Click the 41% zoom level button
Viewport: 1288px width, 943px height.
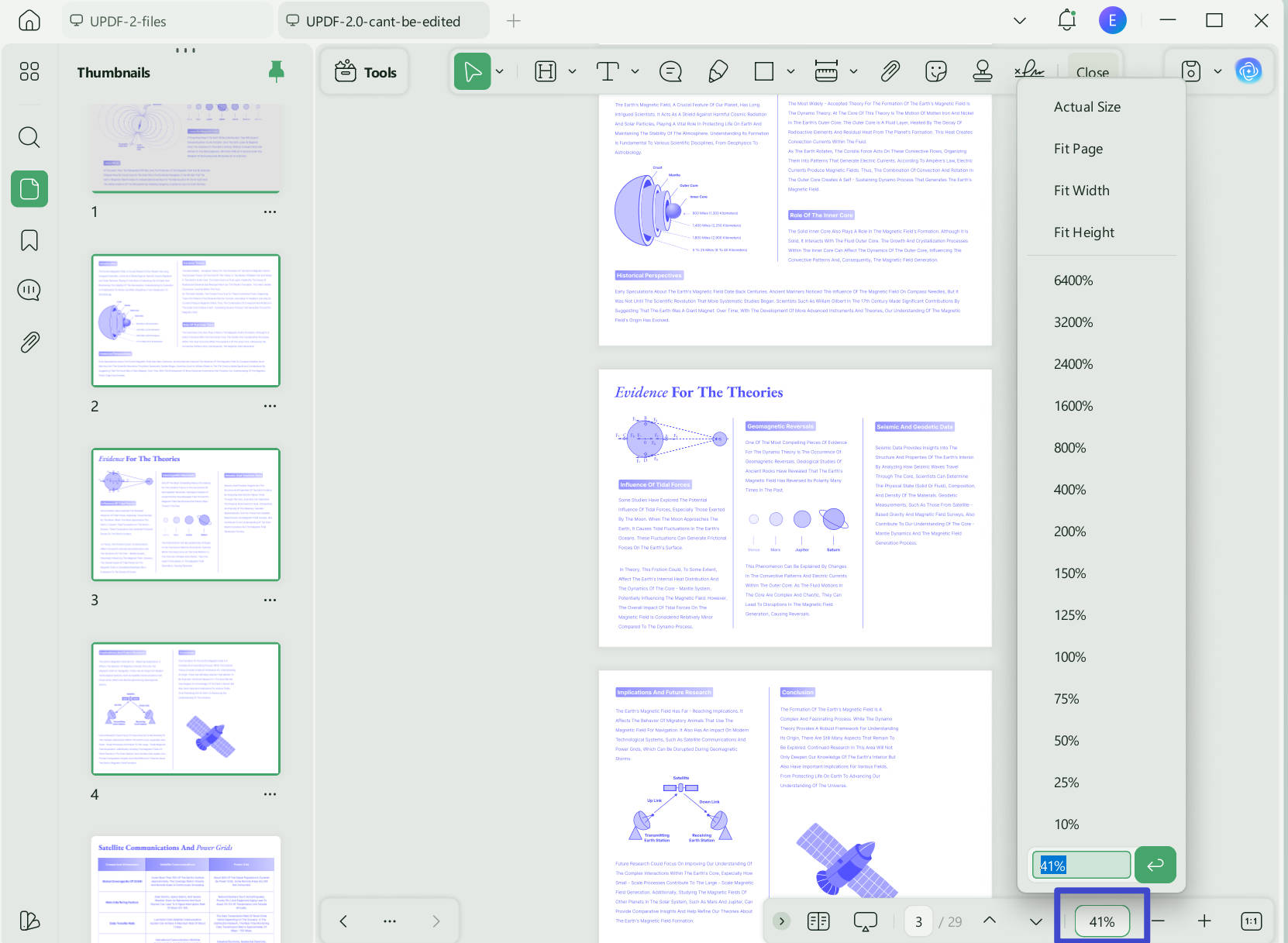[x=1101, y=921]
